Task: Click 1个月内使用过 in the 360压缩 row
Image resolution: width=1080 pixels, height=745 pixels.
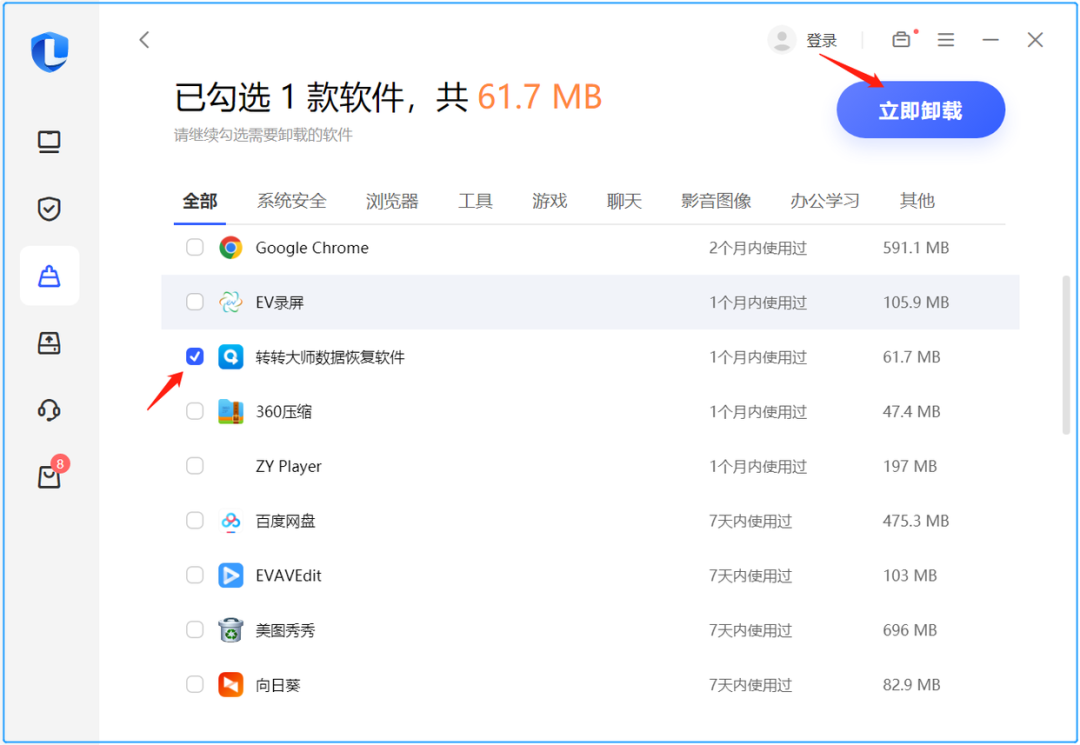Action: pyautogui.click(x=758, y=412)
